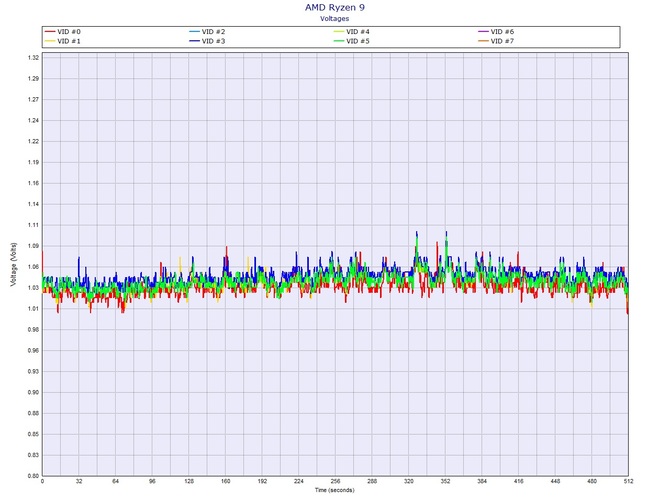The width and height of the screenshot is (670, 502).
Task: Click the AMD Ryzen 9 chart title
Action: coord(335,7)
